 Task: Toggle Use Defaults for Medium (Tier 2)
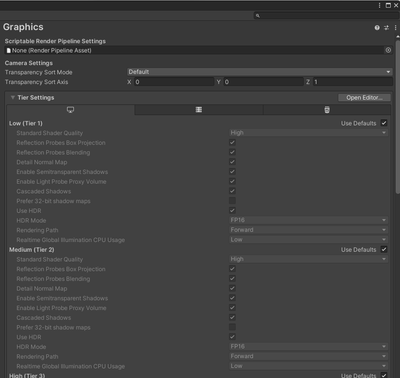384,249
